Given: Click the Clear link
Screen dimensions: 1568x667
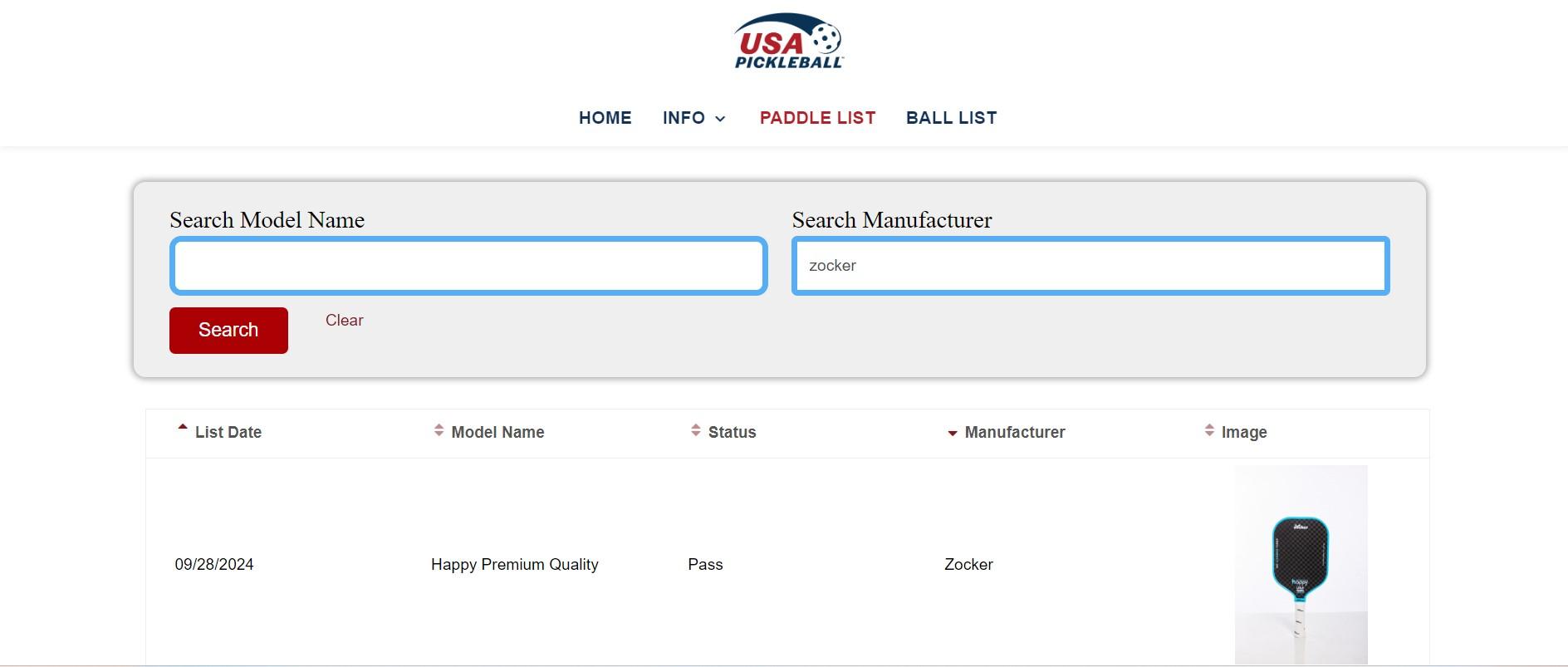Looking at the screenshot, I should 344,320.
